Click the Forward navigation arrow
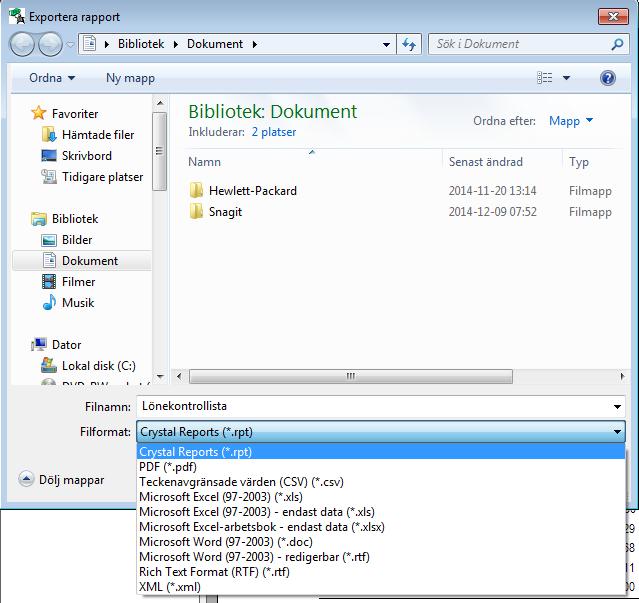This screenshot has height=603, width=639. coord(50,44)
